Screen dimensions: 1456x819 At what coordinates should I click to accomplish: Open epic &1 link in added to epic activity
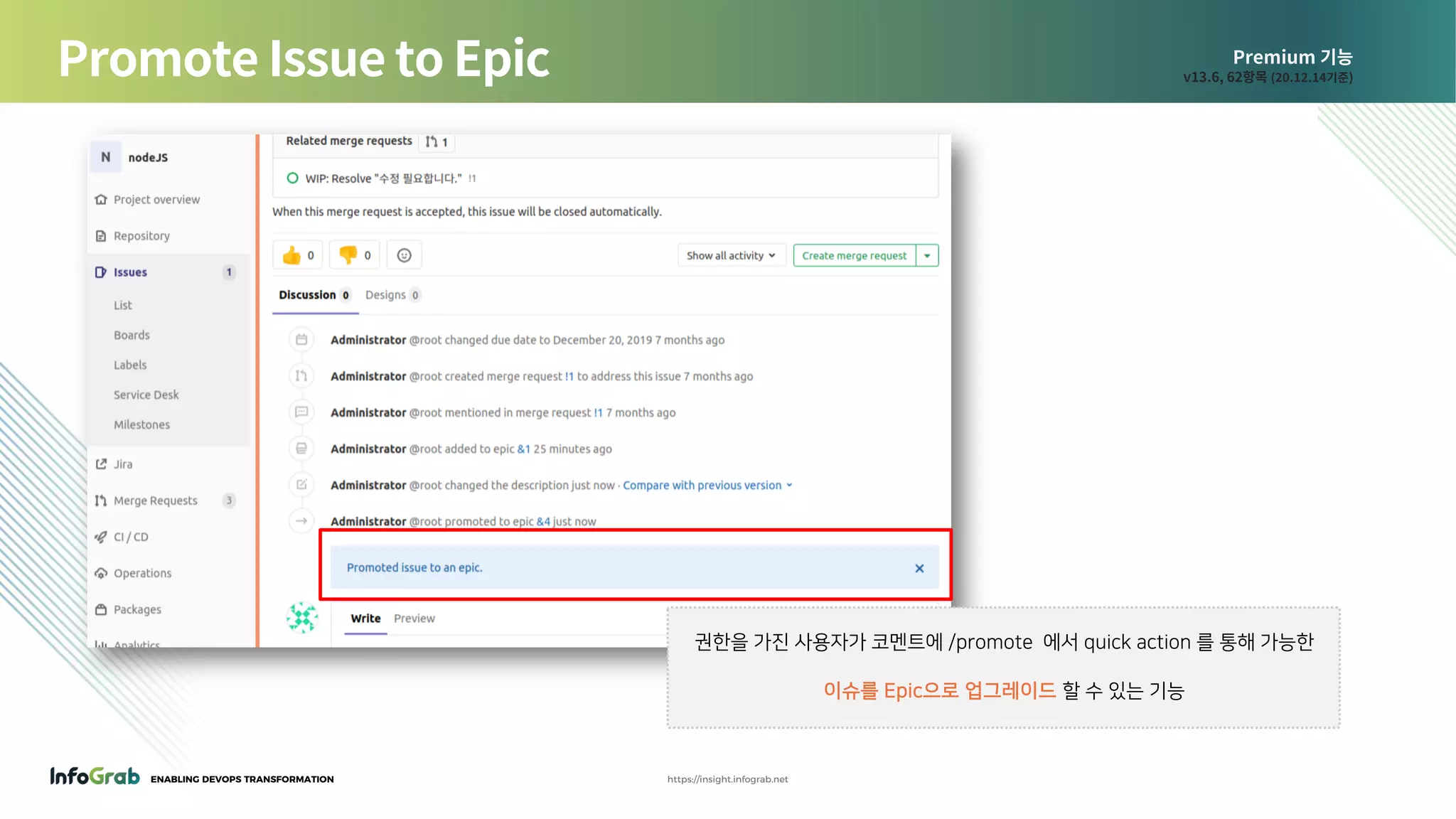coord(524,449)
